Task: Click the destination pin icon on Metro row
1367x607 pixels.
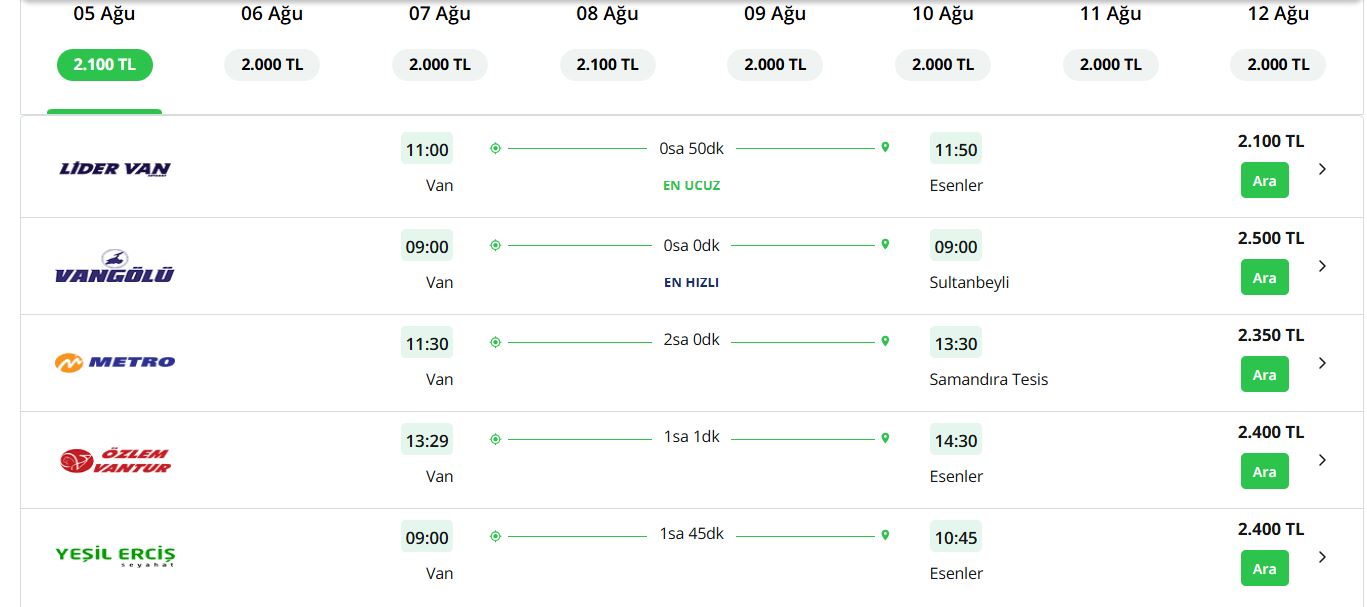Action: pos(885,342)
